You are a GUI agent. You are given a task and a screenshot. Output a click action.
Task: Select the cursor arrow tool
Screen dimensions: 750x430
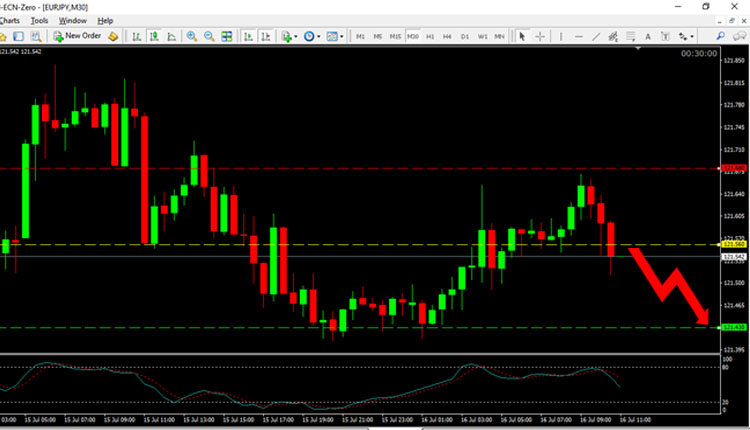click(x=522, y=36)
